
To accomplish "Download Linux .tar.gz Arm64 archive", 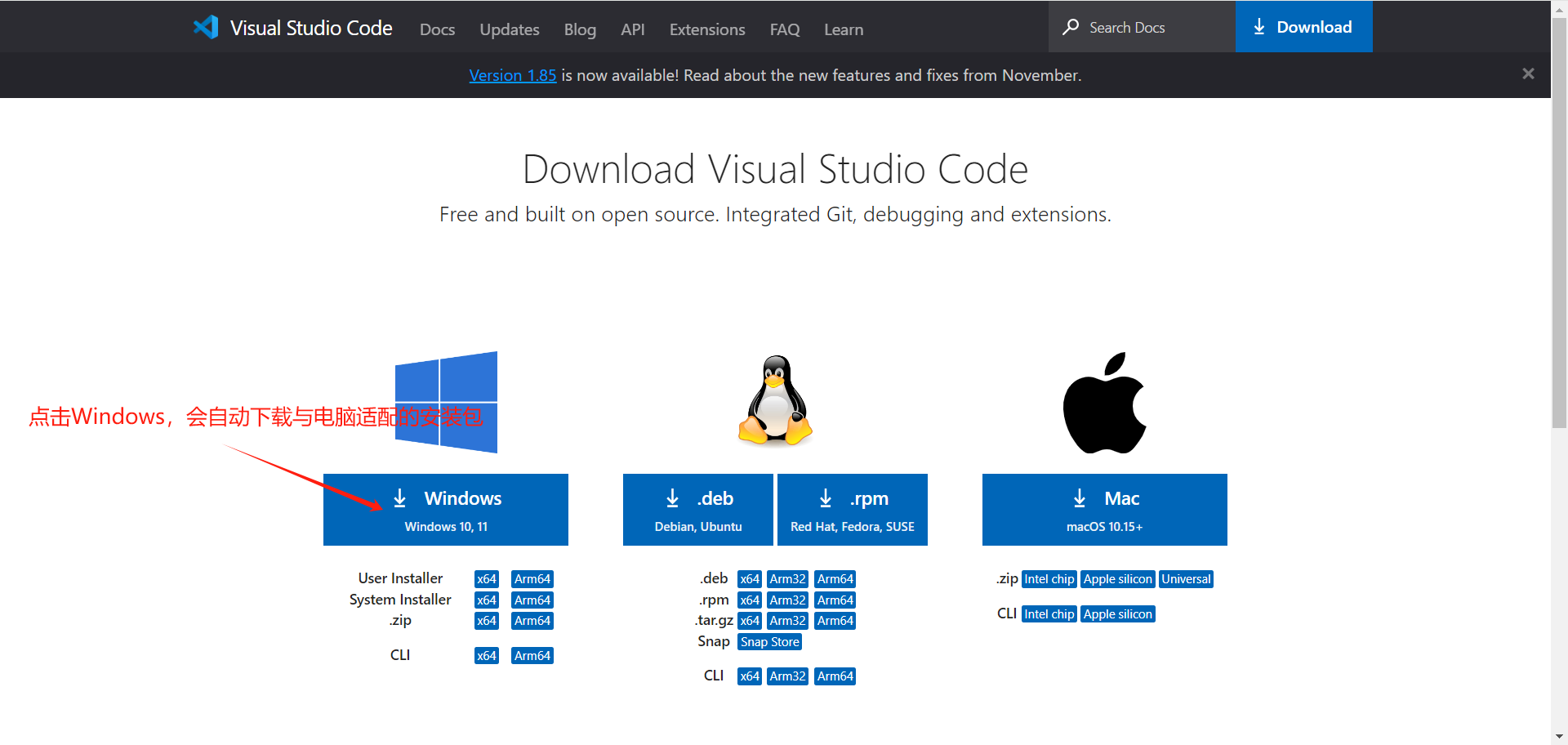I will 835,621.
